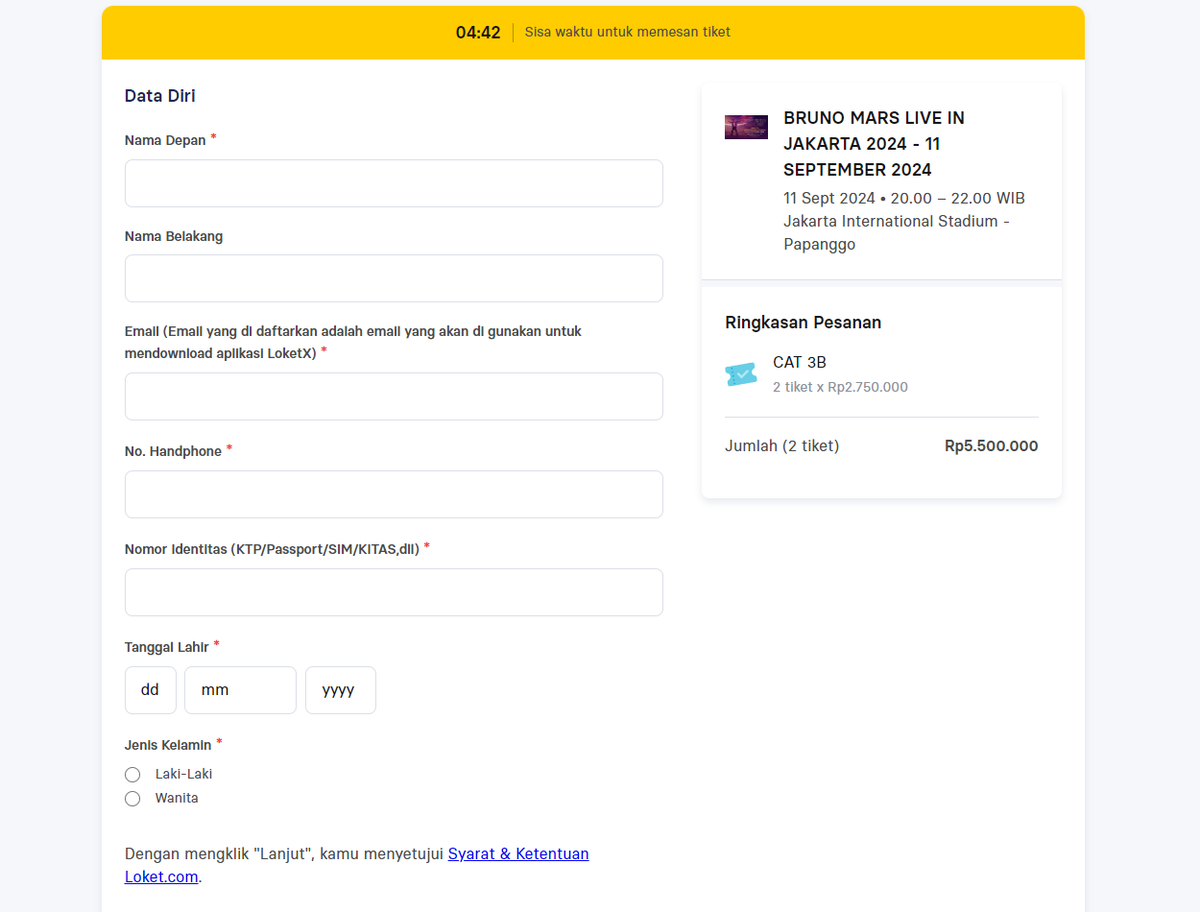Click the No. Handphone input field
Screen dimensions: 1200x912
tap(394, 494)
